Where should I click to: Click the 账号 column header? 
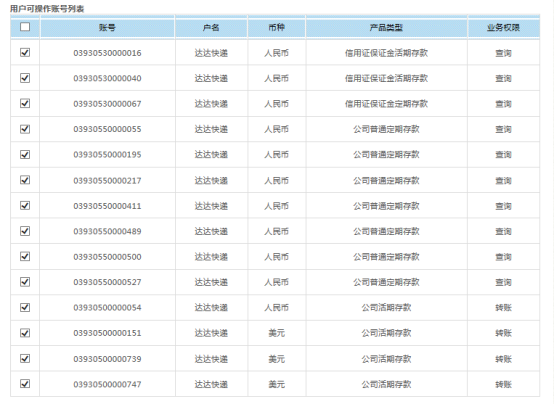pyautogui.click(x=107, y=28)
